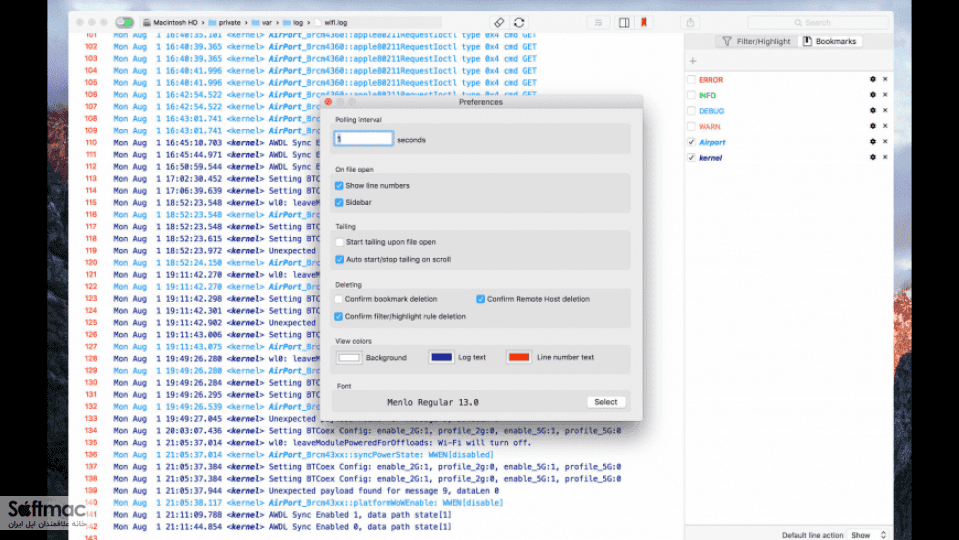Open settings gear for ERROR rule
Viewport: 959px width, 540px height.
[x=873, y=80]
